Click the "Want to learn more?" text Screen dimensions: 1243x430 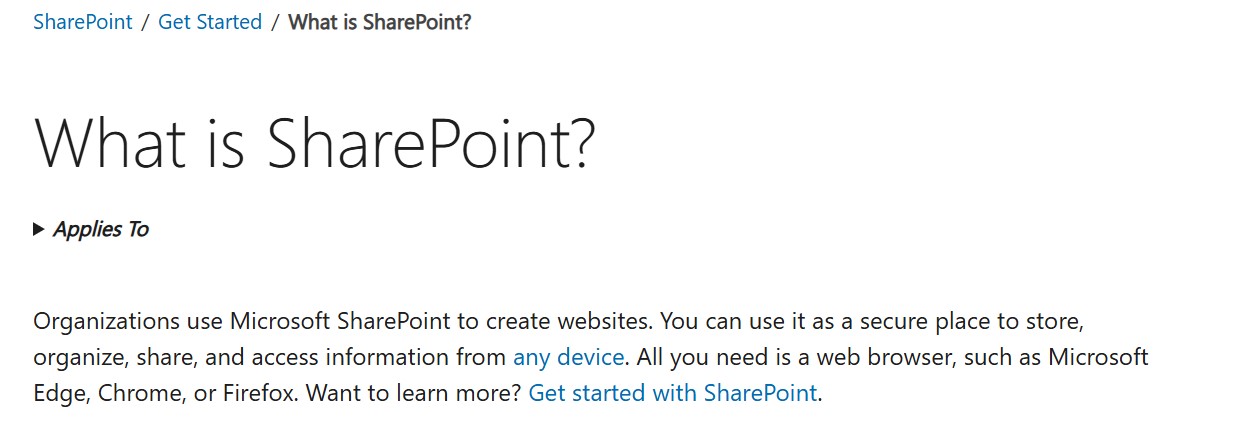414,393
